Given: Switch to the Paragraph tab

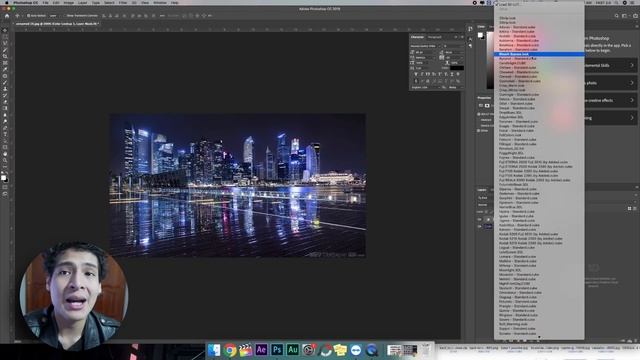Looking at the screenshot, I should tap(434, 37).
